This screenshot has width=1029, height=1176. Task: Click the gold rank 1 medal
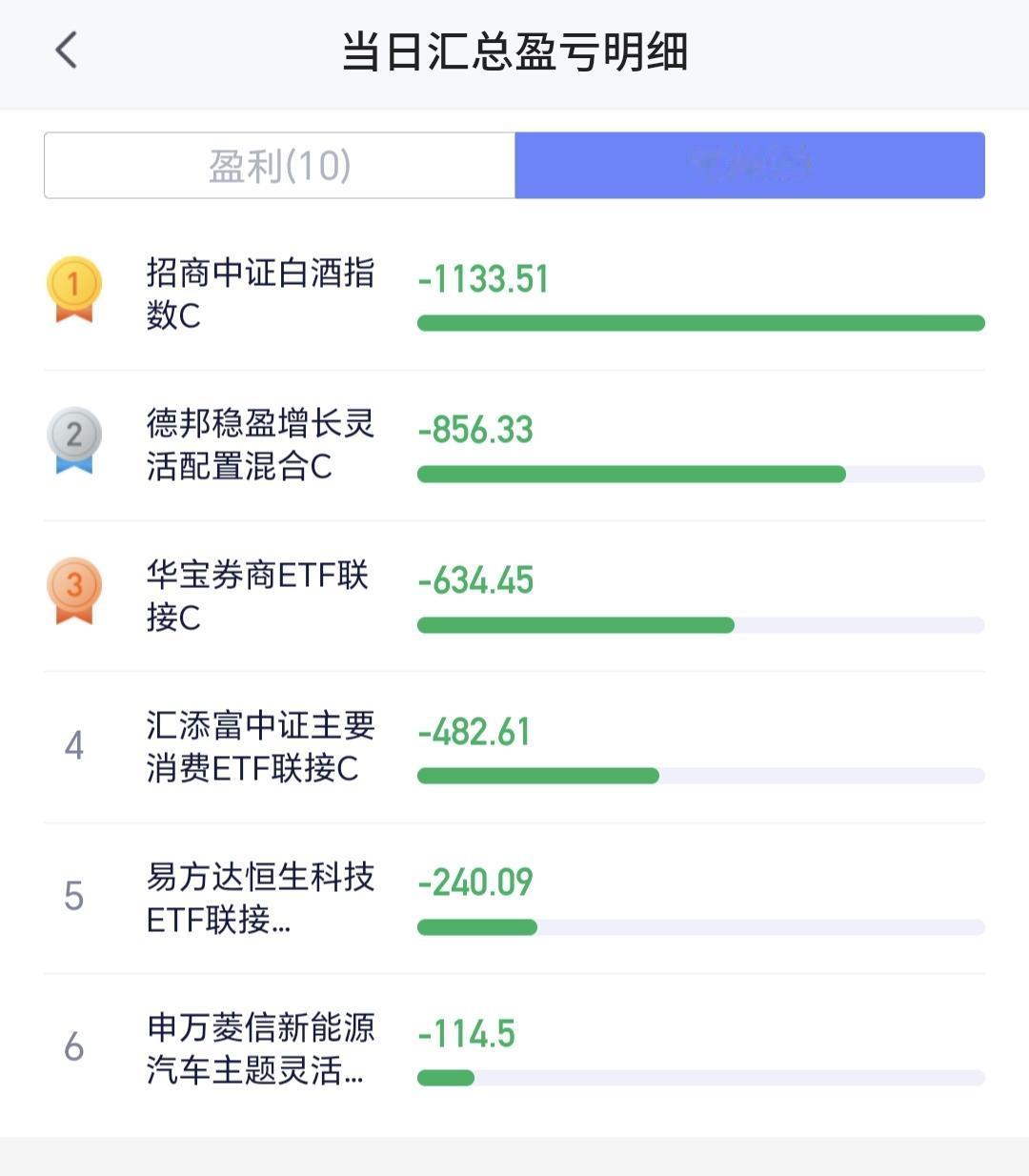click(74, 289)
